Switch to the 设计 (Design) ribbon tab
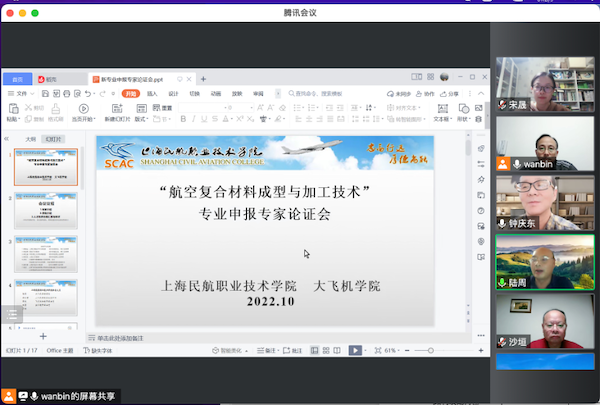Image resolution: width=600 pixels, height=405 pixels. pyautogui.click(x=173, y=93)
